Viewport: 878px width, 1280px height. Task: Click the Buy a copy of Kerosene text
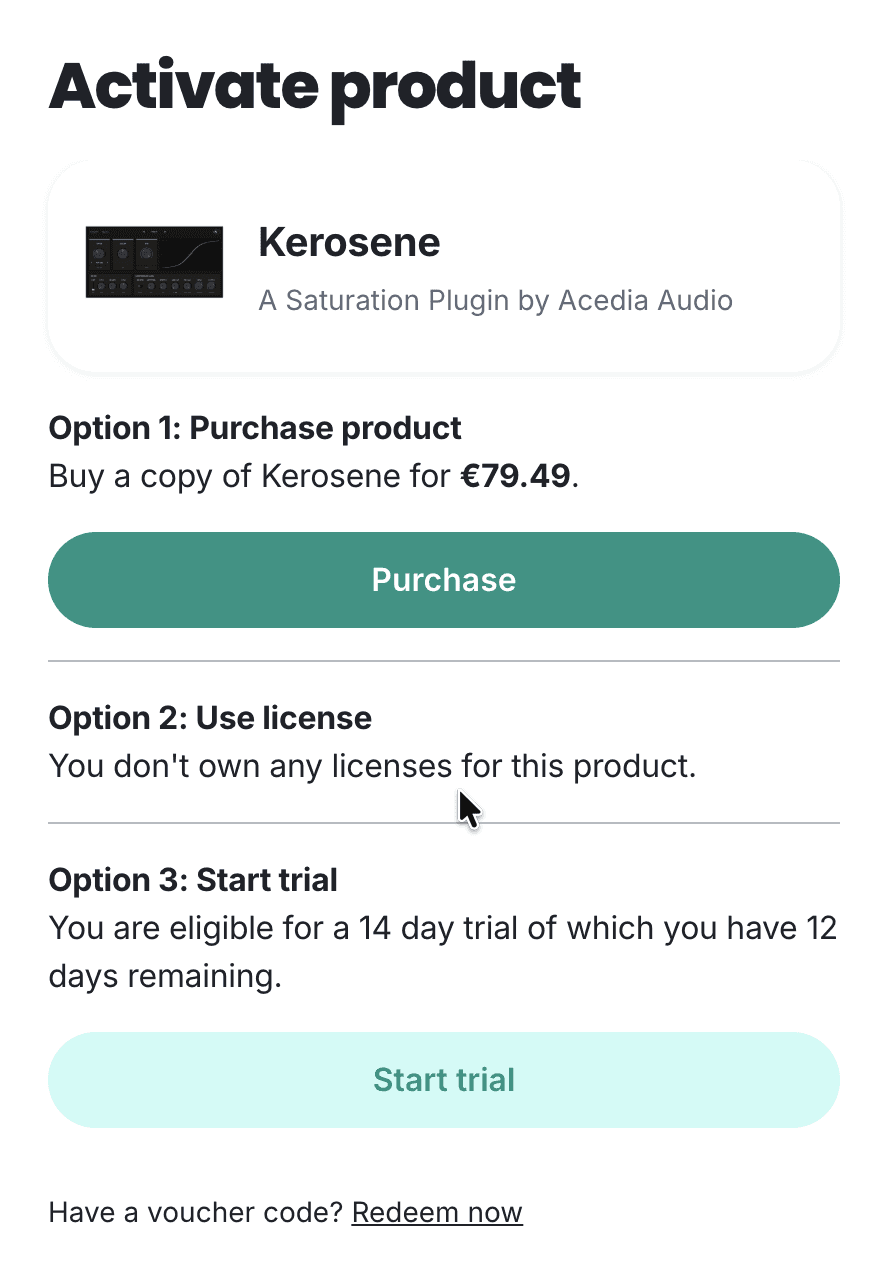point(250,476)
